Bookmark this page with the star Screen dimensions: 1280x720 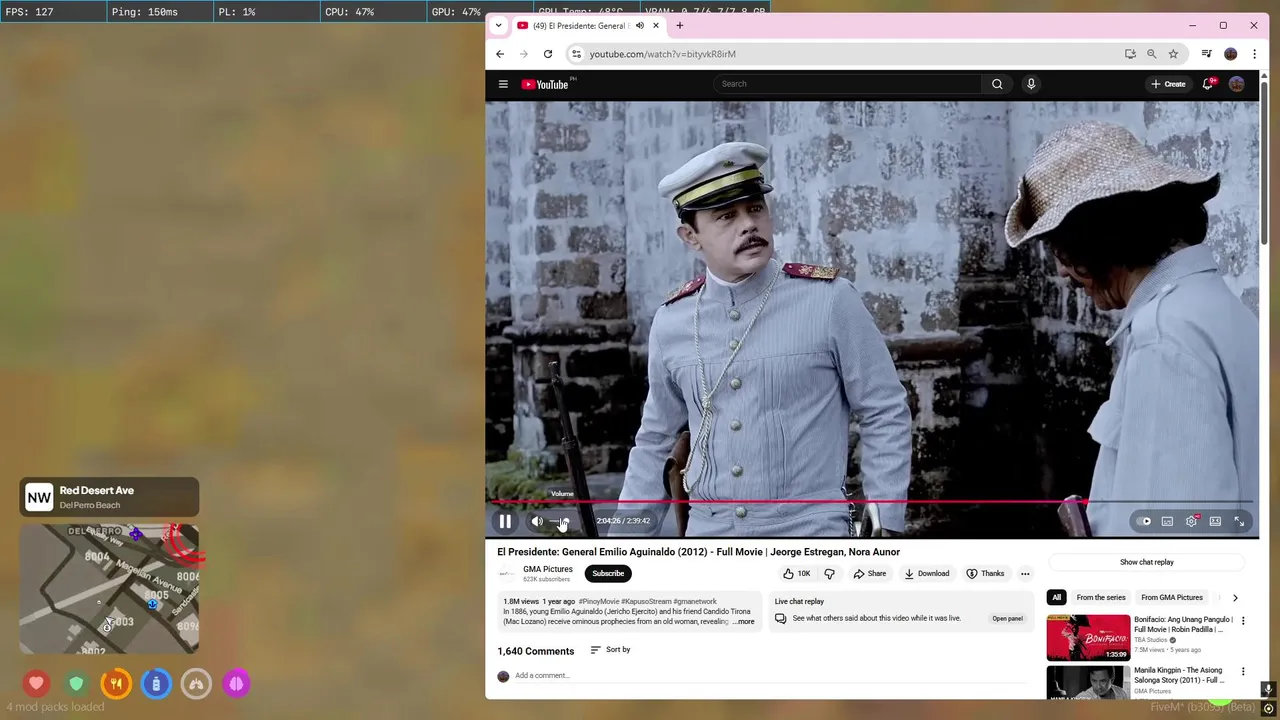tap(1173, 54)
